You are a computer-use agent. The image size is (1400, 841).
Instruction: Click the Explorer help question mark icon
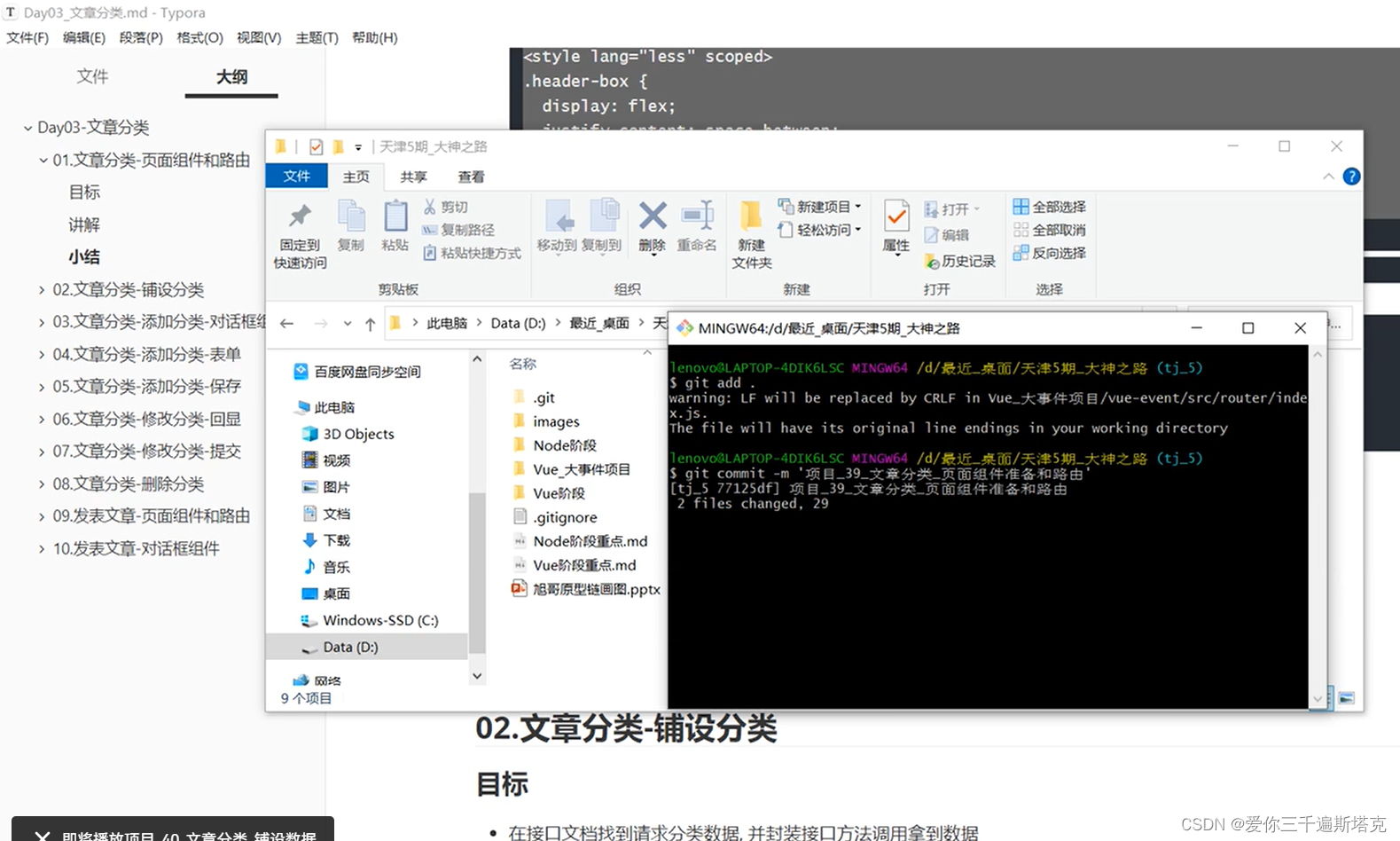tap(1351, 177)
